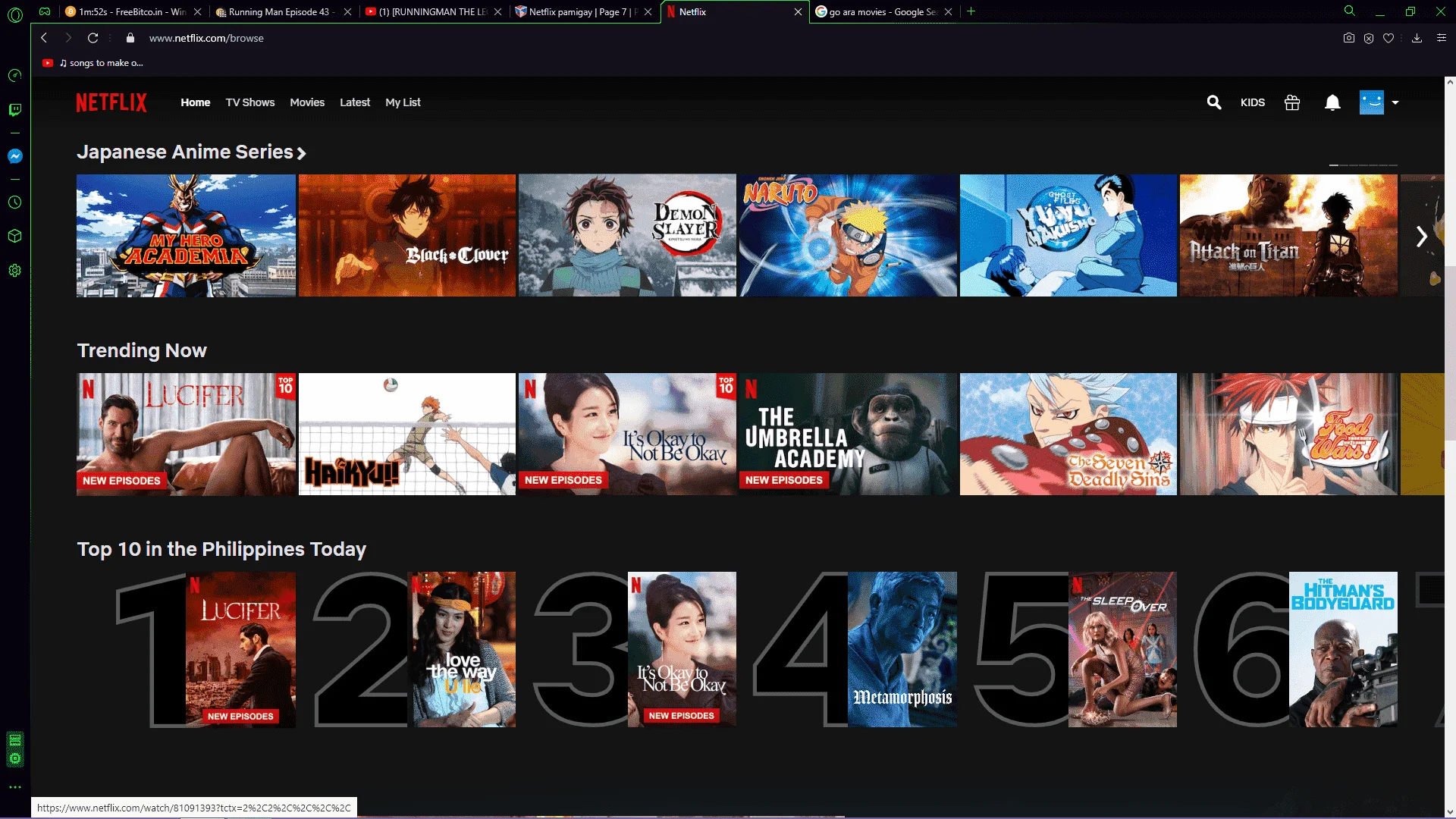Open songs to make bookmark
The image size is (1456, 819).
tap(93, 63)
